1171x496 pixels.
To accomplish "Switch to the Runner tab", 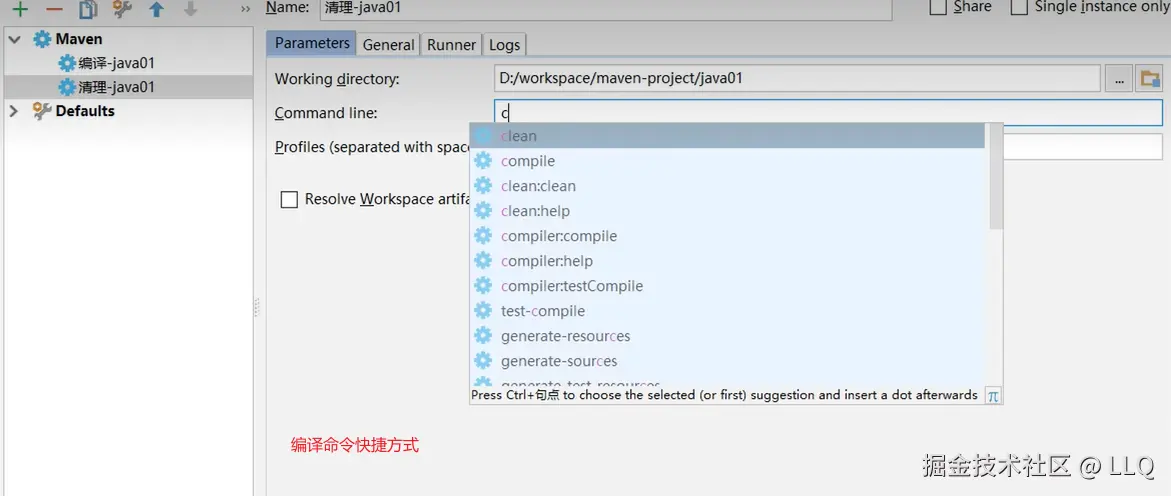I will pyautogui.click(x=451, y=45).
